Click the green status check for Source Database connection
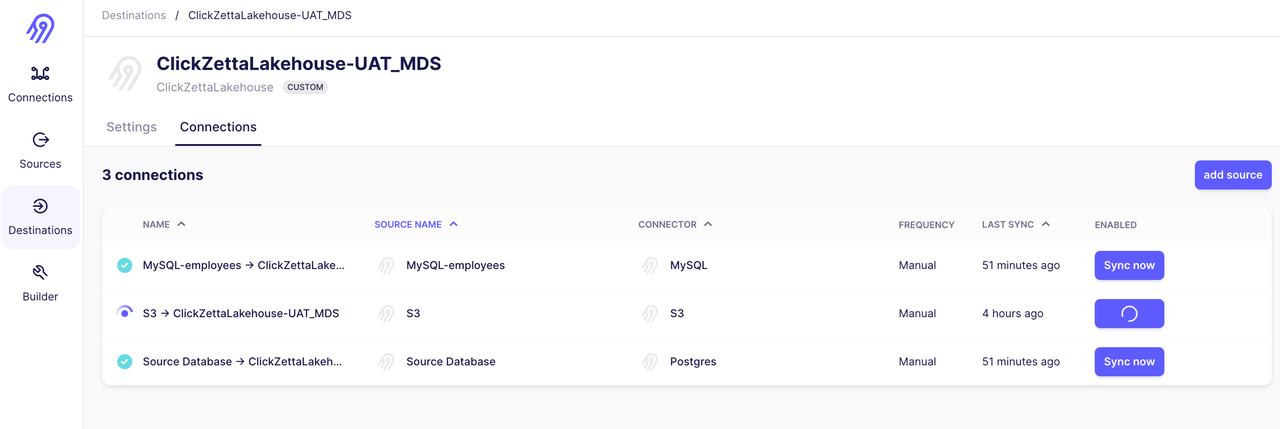1280x429 pixels. (124, 362)
